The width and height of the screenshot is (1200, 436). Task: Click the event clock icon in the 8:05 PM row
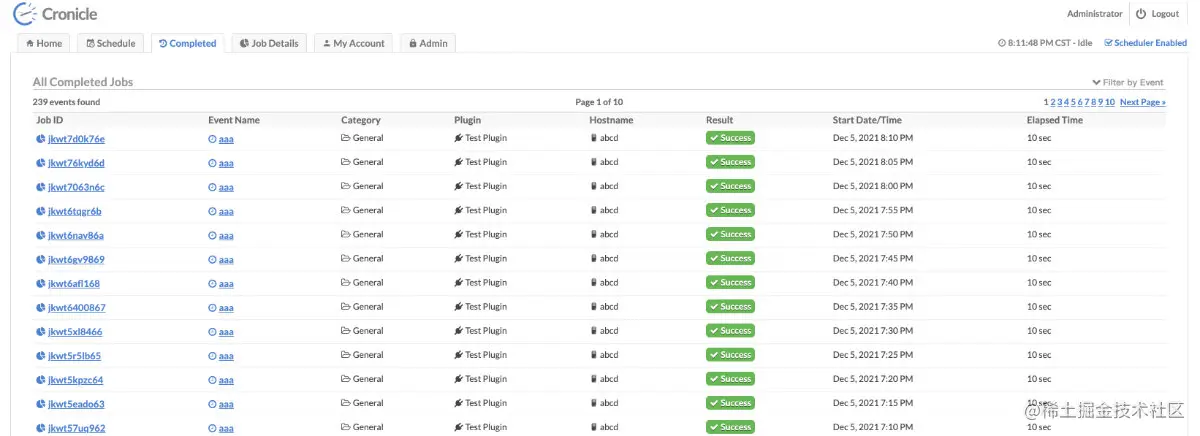pyautogui.click(x=212, y=163)
